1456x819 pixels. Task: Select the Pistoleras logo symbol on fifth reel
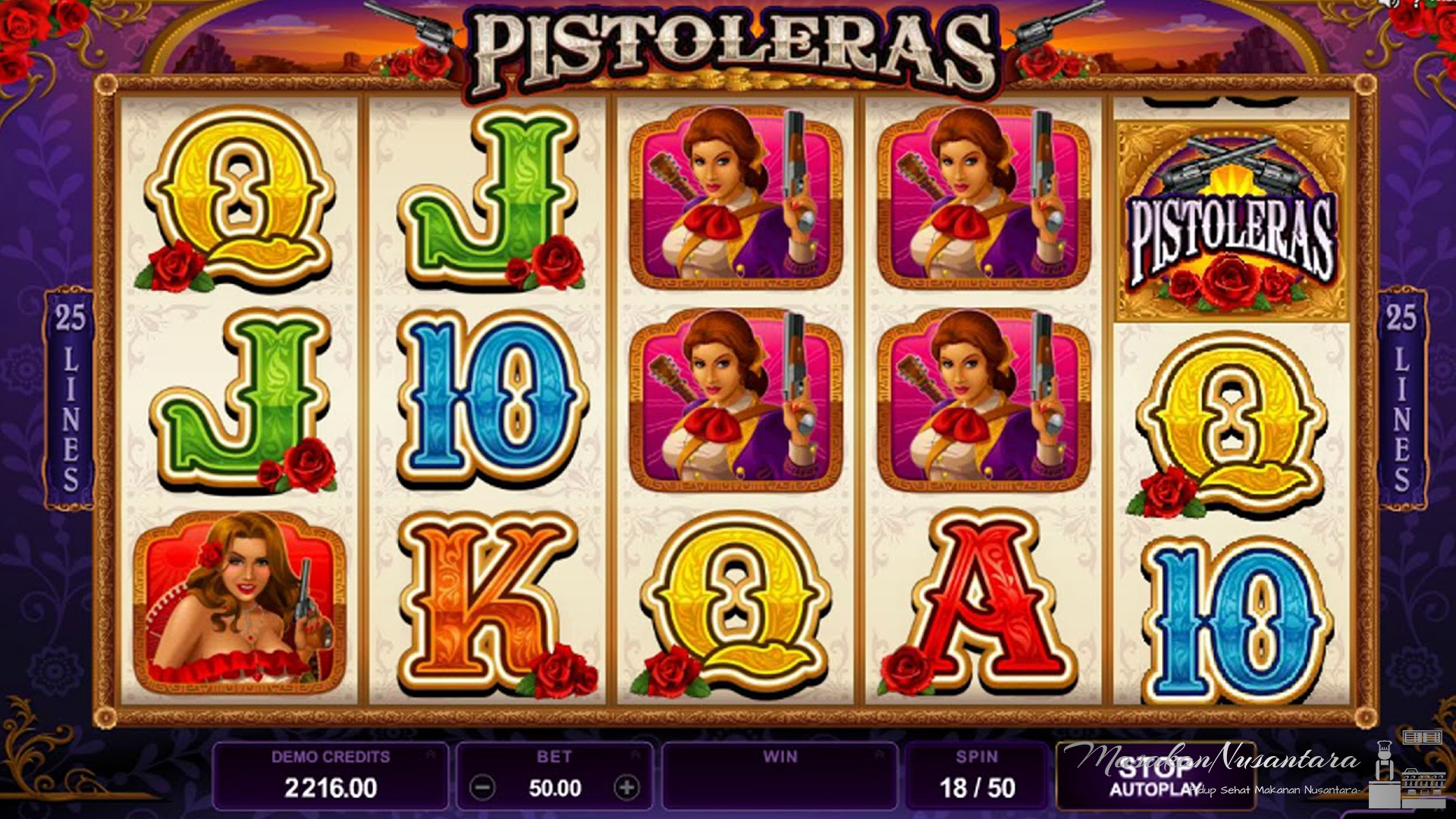pos(1231,219)
